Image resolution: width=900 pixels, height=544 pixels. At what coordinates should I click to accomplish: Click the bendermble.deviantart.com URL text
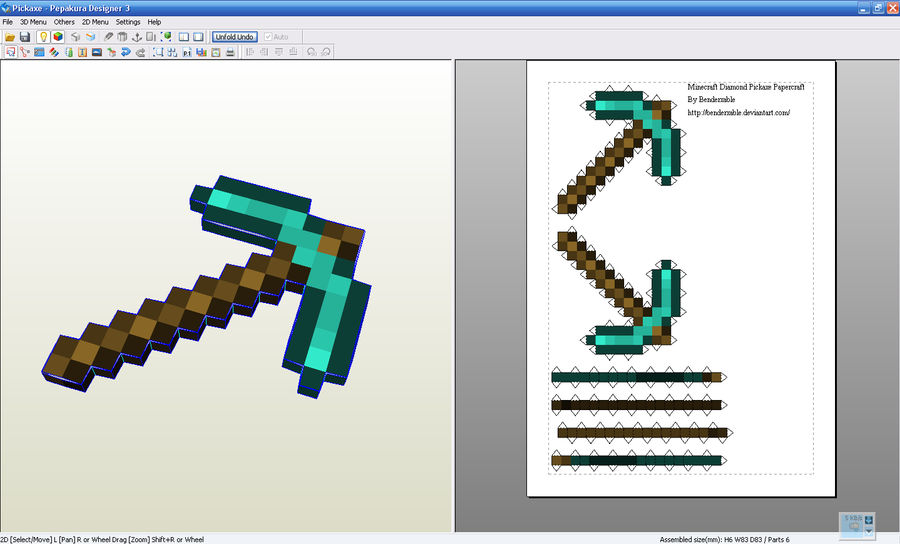[738, 112]
